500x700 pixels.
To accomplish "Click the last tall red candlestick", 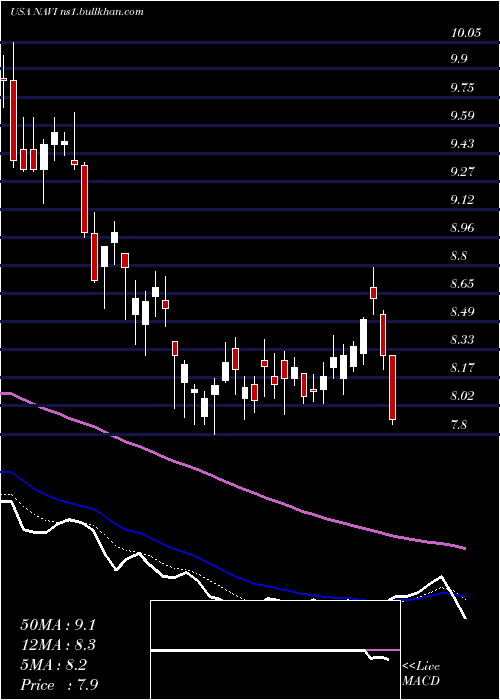I will click(392, 388).
